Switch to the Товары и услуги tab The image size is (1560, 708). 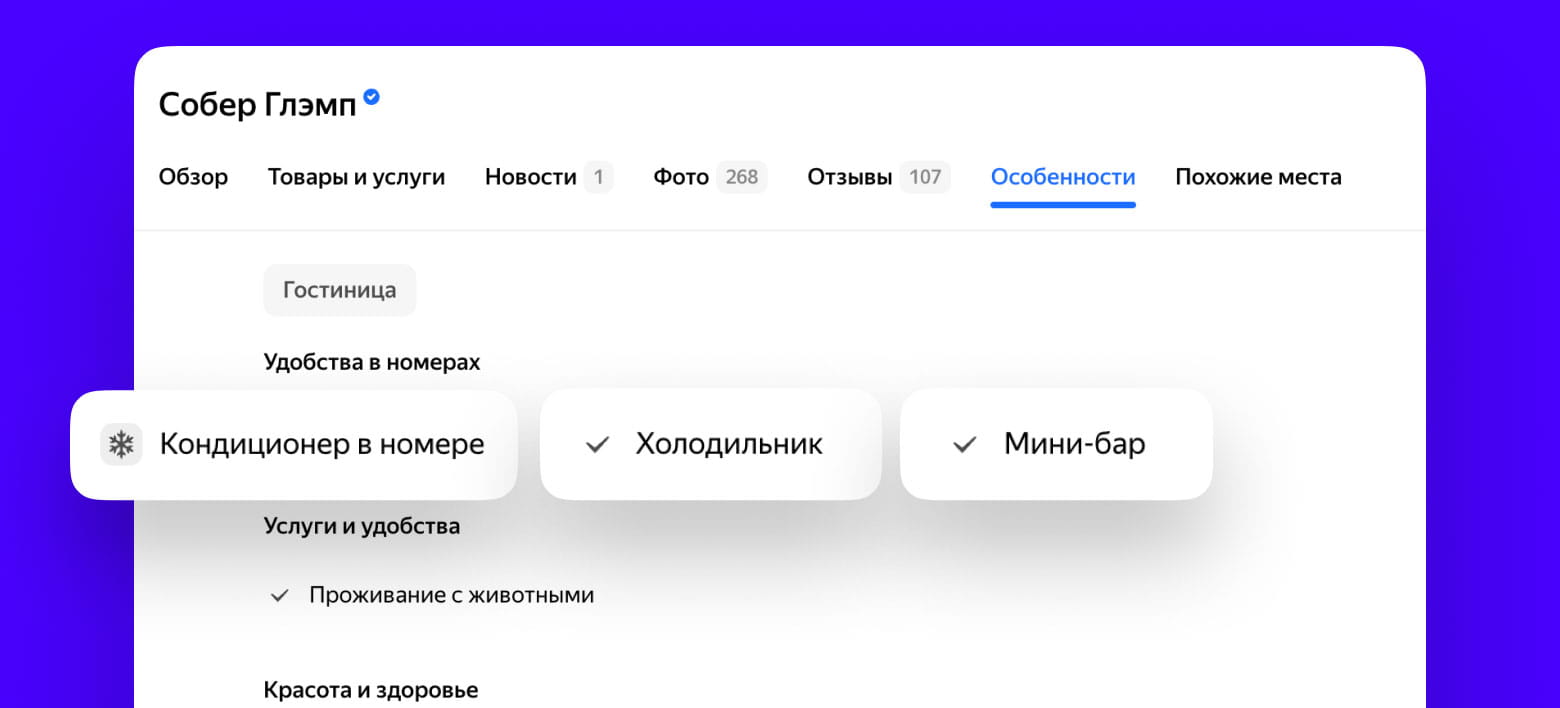356,177
